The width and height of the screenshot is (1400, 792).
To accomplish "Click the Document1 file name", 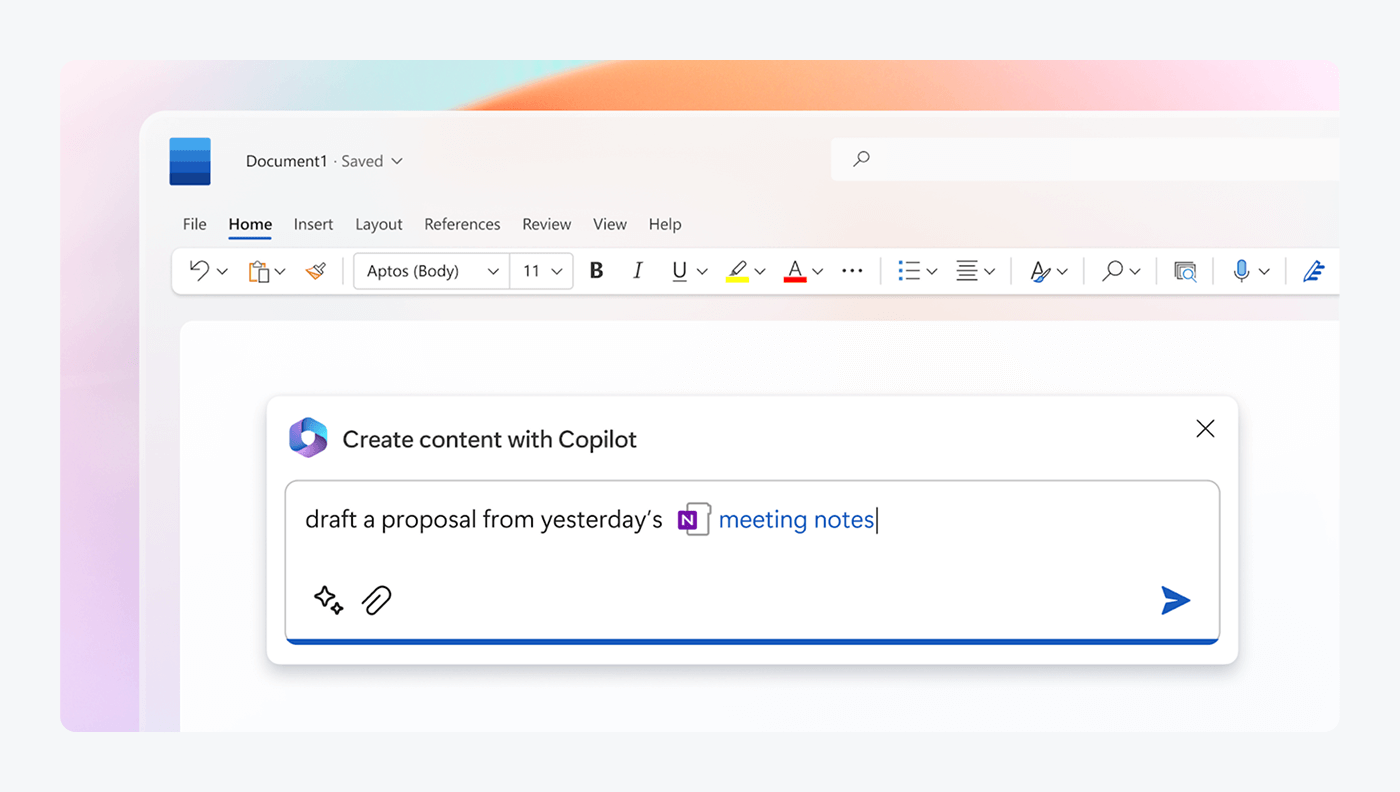I will coord(286,161).
